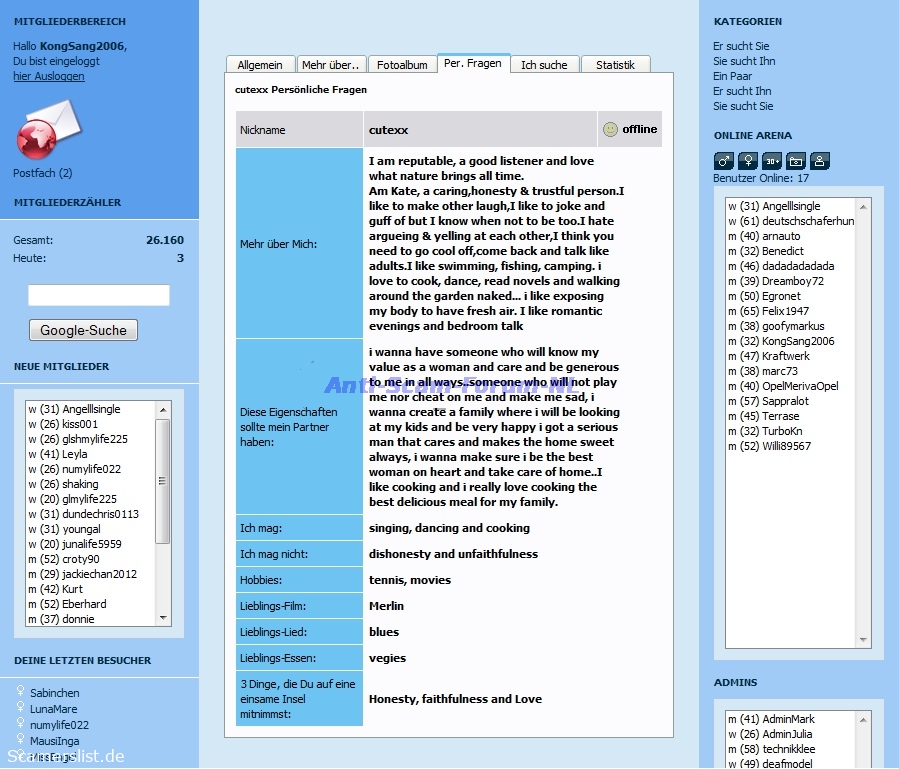This screenshot has height=769, width=899.
Task: Click the female icon beside Sabinchen
Action: pos(20,692)
